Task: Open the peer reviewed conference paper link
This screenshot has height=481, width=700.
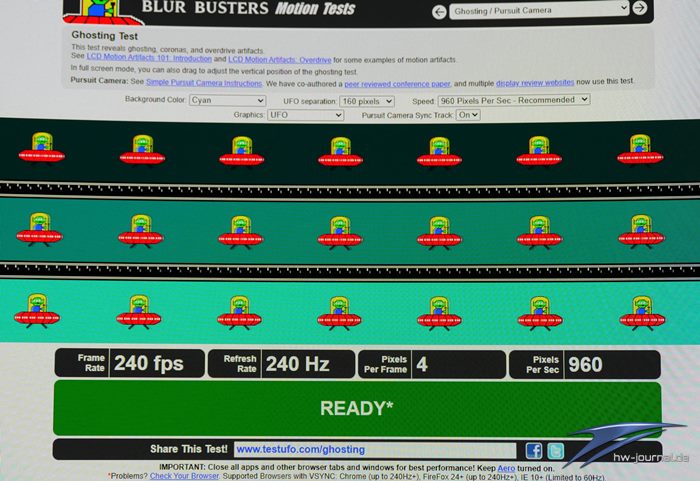Action: tap(397, 84)
